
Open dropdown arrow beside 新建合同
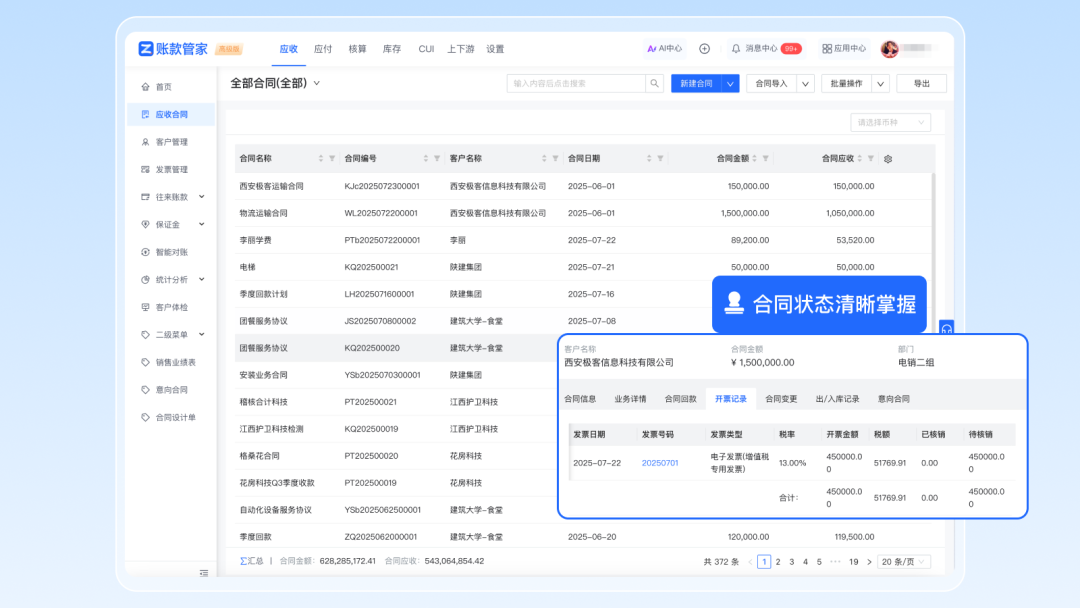pos(730,84)
